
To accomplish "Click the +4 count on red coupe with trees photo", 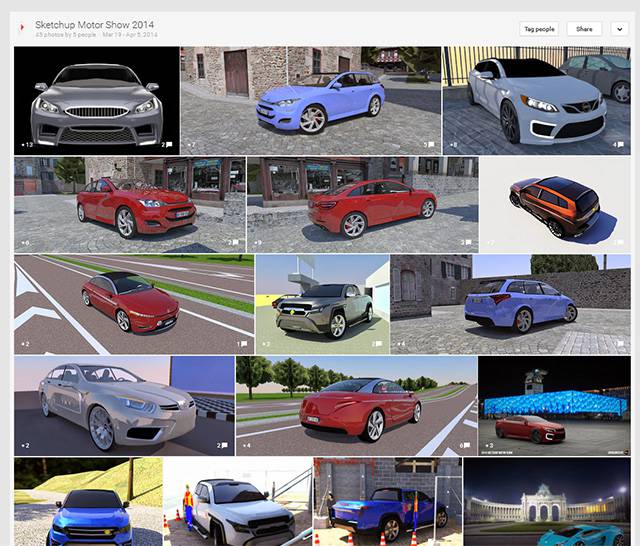I will (247, 445).
